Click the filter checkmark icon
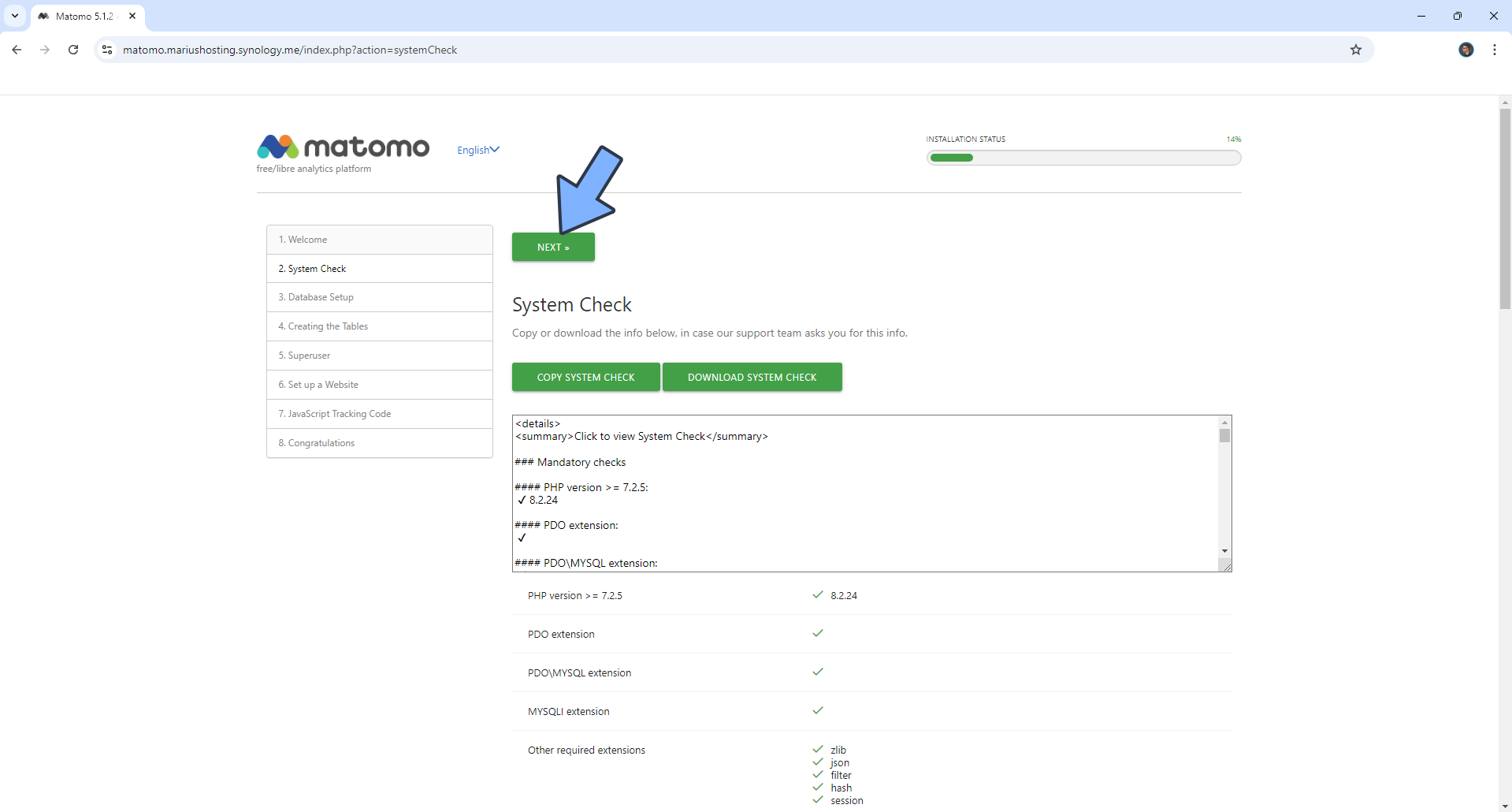Screen dimensions: 1512x812 coord(818,774)
